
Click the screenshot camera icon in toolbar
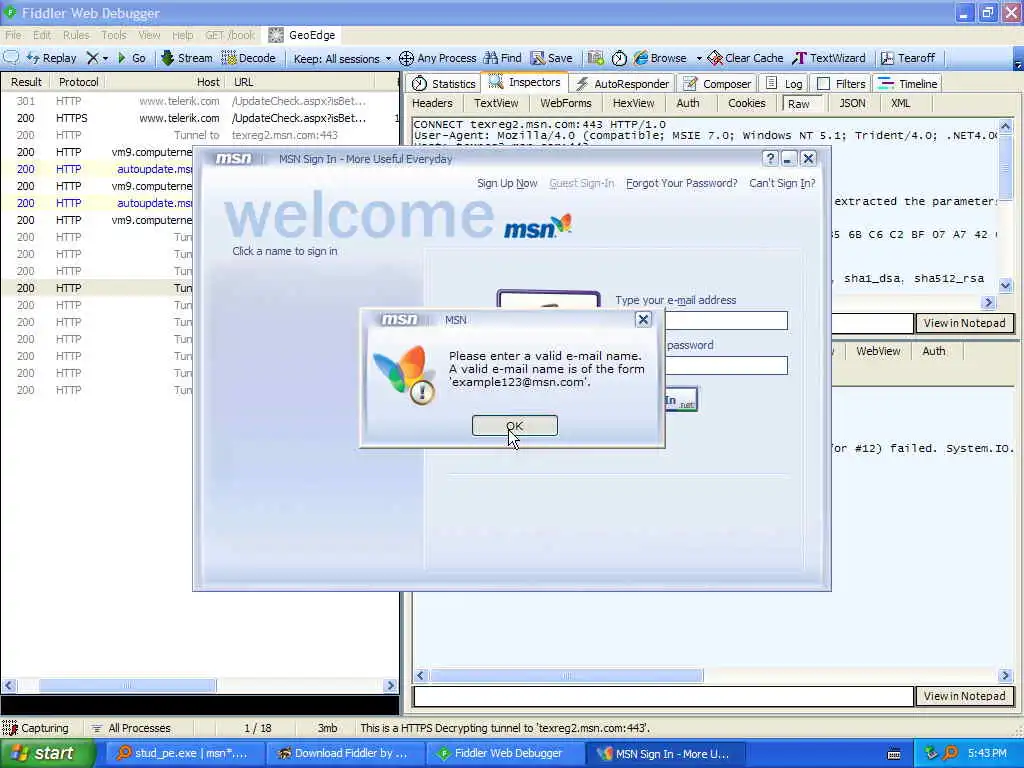tap(595, 58)
